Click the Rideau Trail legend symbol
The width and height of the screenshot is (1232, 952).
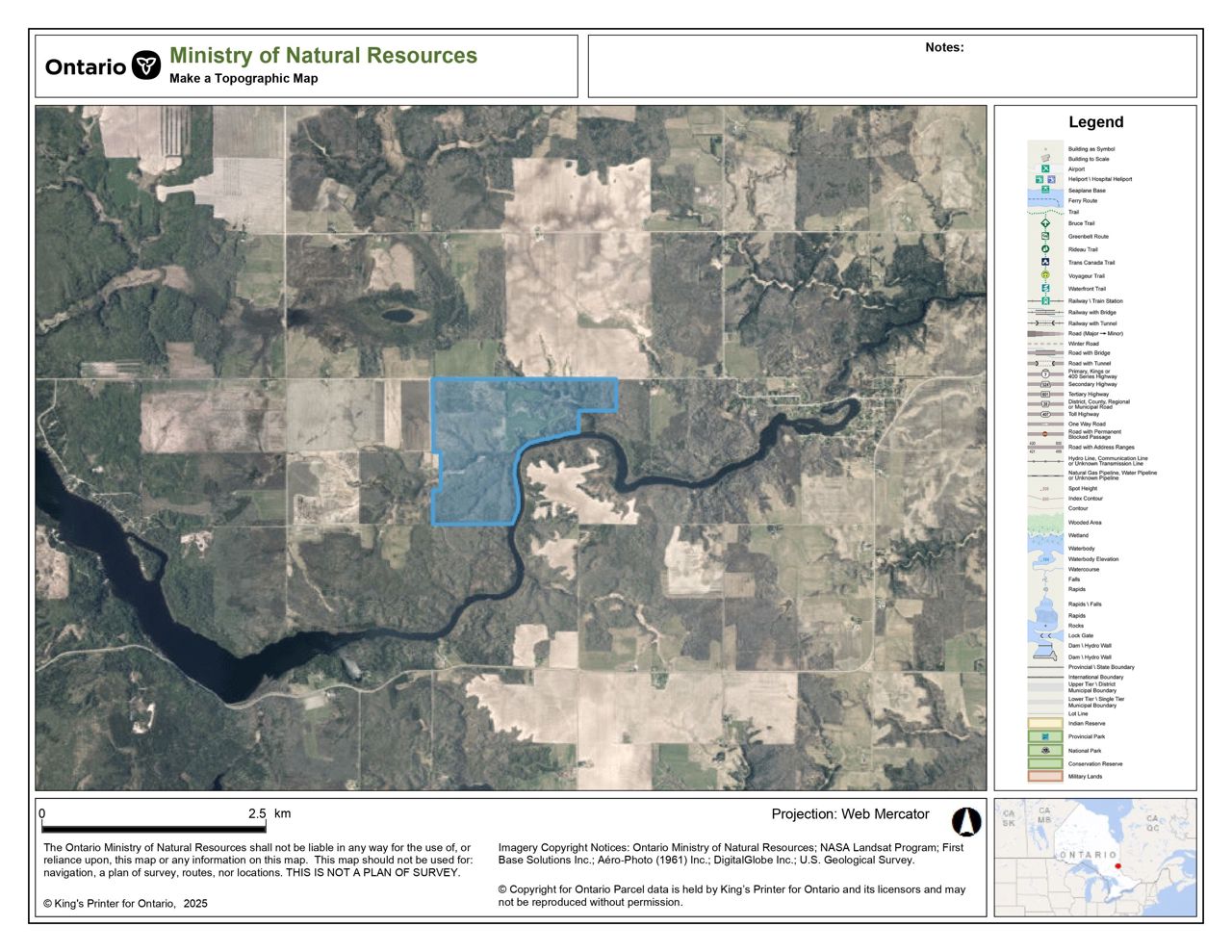(1045, 249)
